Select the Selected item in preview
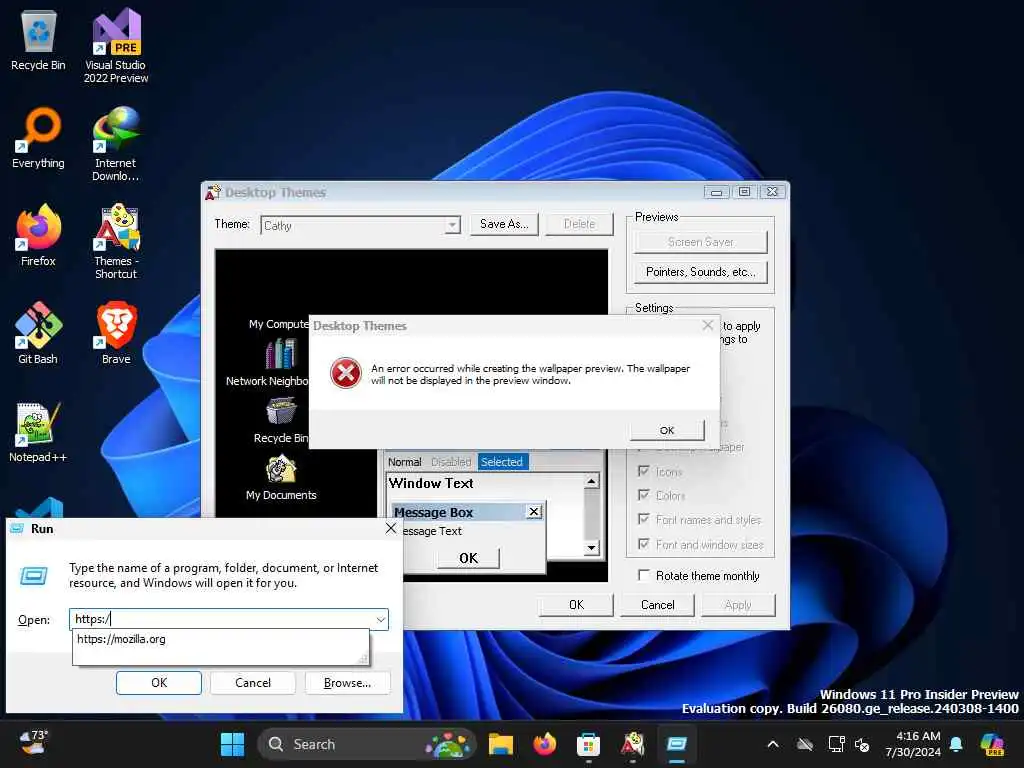 (x=502, y=462)
